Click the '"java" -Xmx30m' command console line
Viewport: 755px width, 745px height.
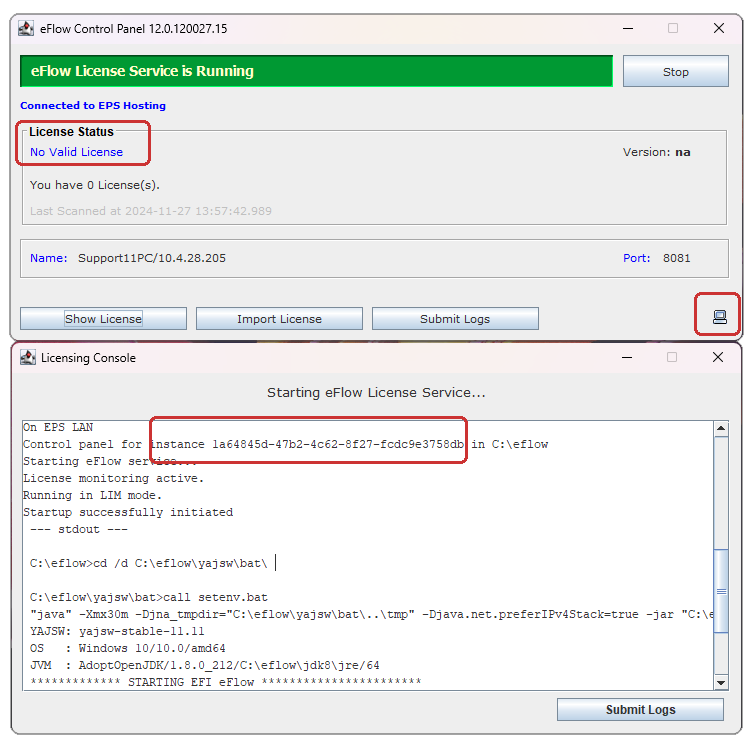point(371,614)
